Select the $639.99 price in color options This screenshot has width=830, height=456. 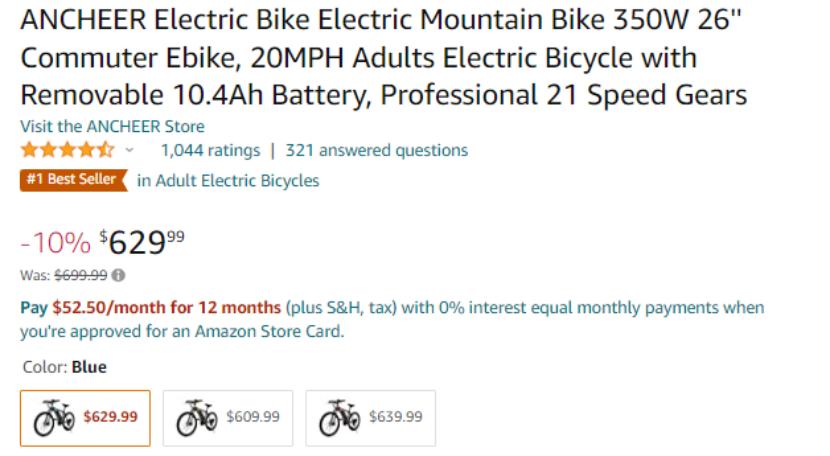point(396,417)
